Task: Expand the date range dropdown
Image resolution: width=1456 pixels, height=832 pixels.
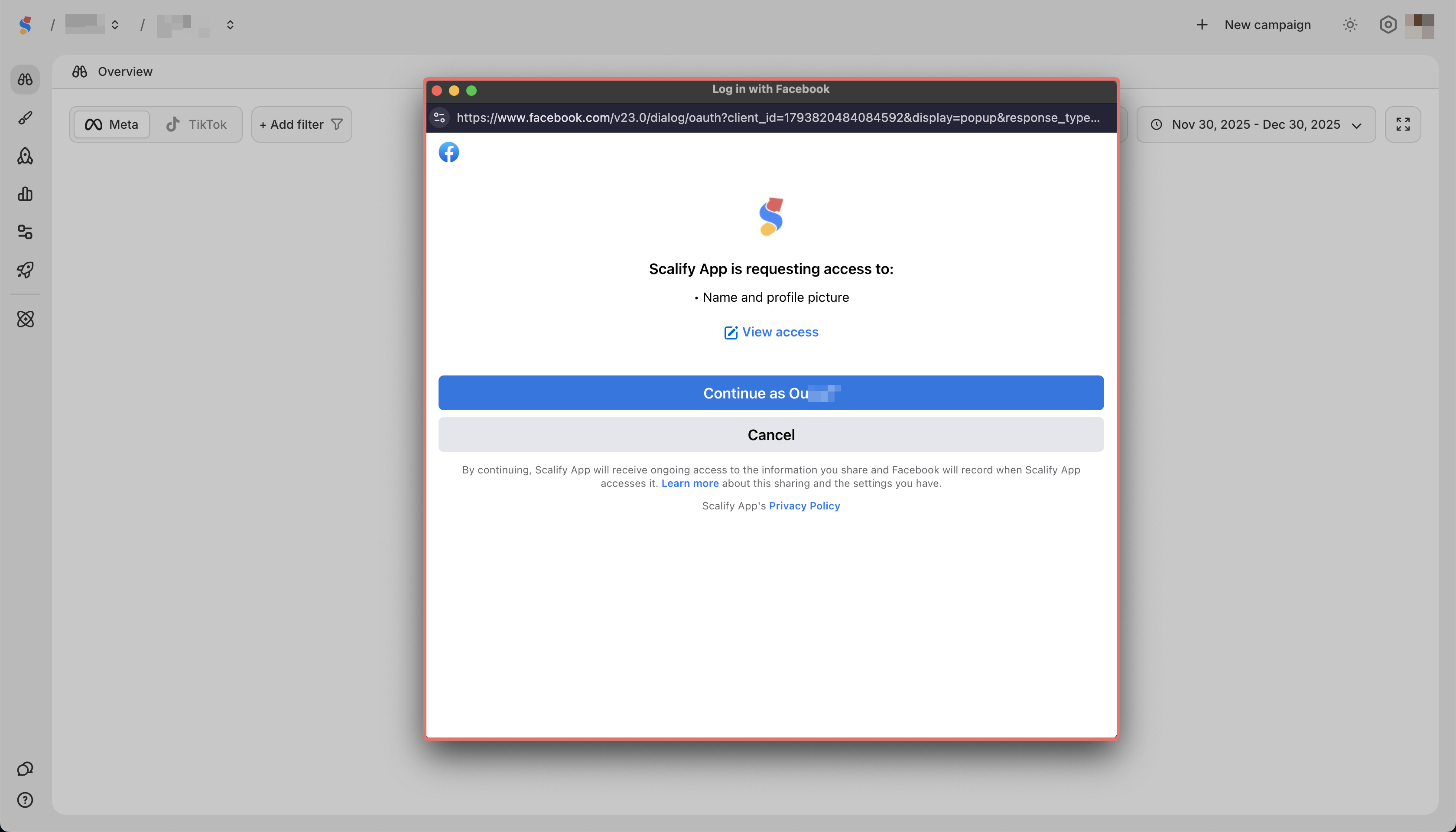Action: [x=1256, y=124]
